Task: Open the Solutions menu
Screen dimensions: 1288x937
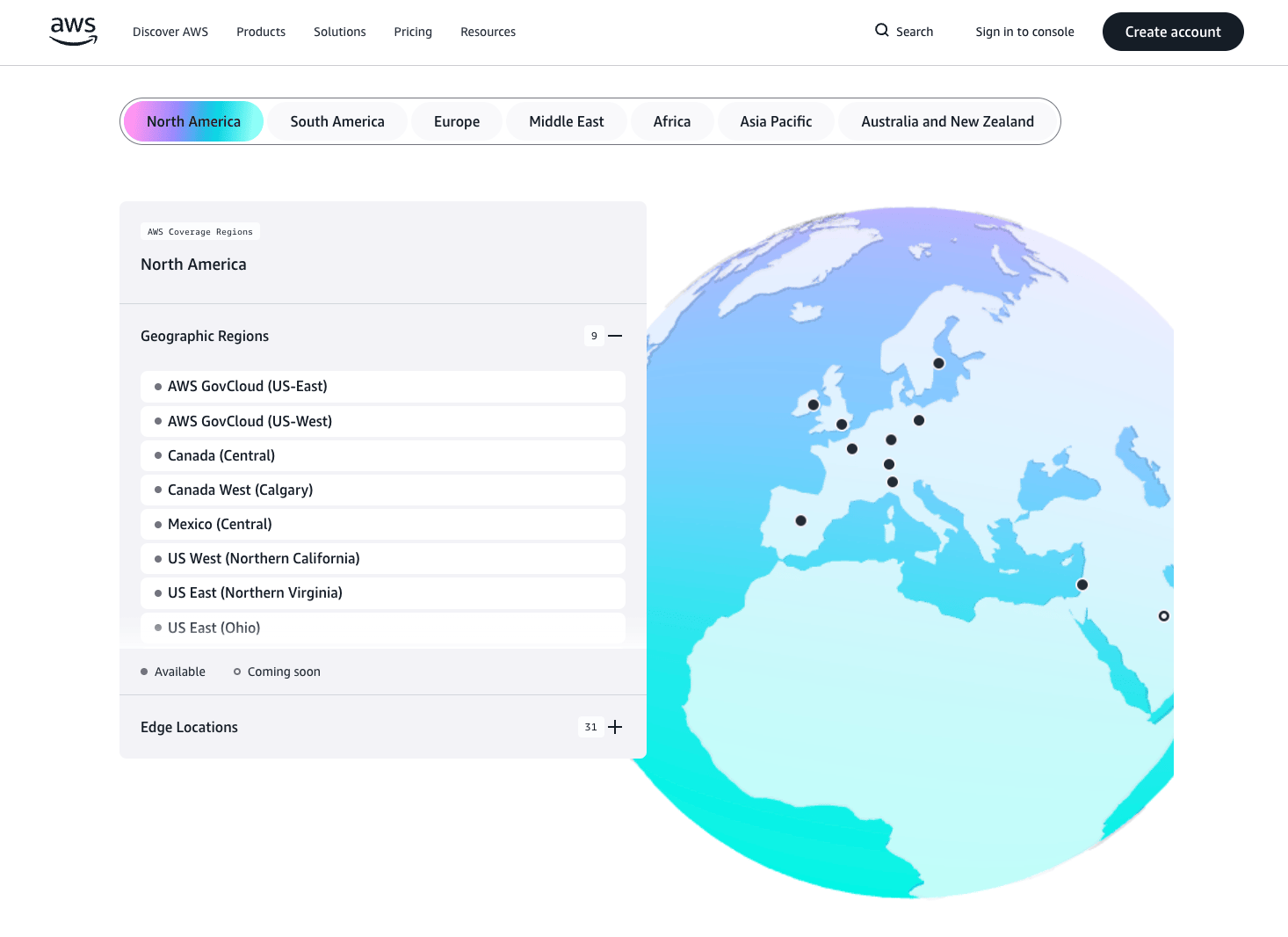Action: point(340,32)
